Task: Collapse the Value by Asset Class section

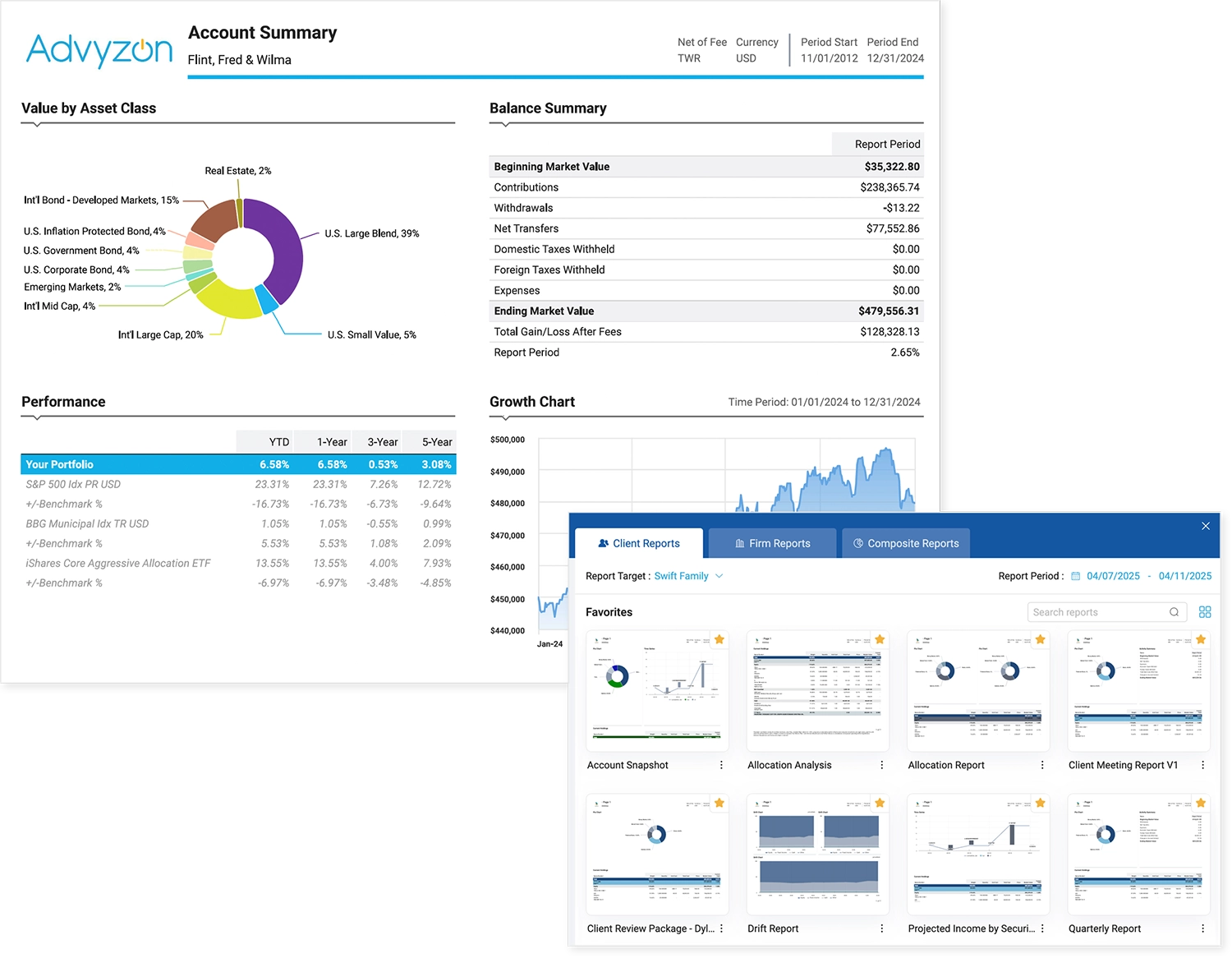Action: [37, 125]
